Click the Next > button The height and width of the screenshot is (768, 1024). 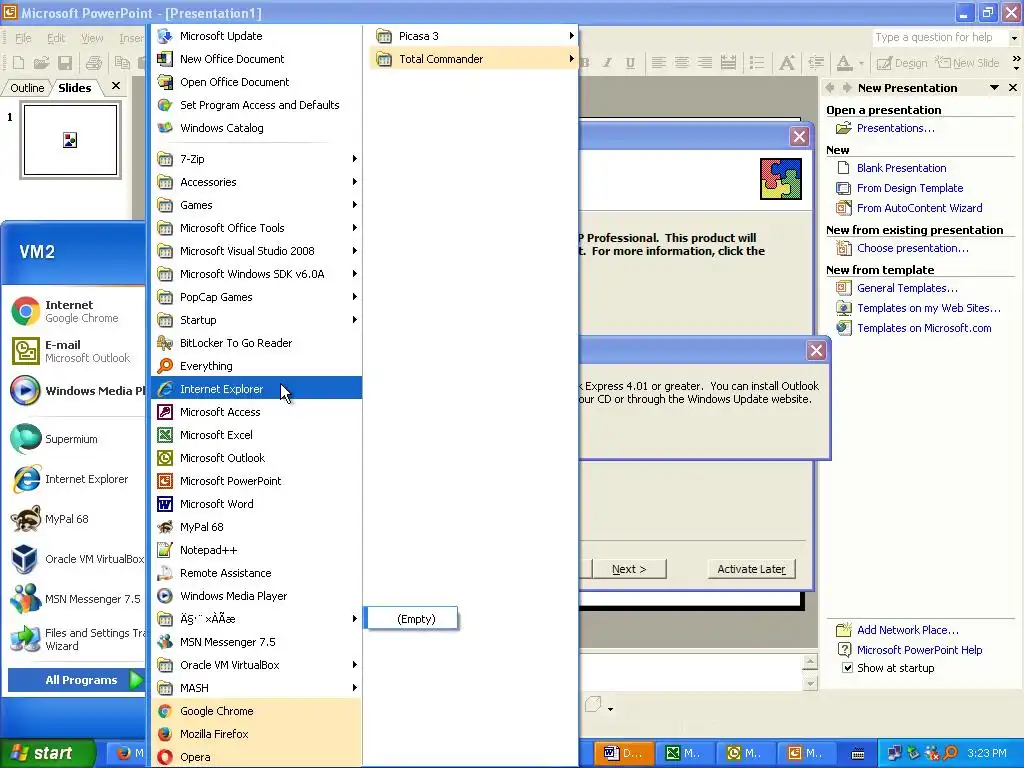point(629,569)
